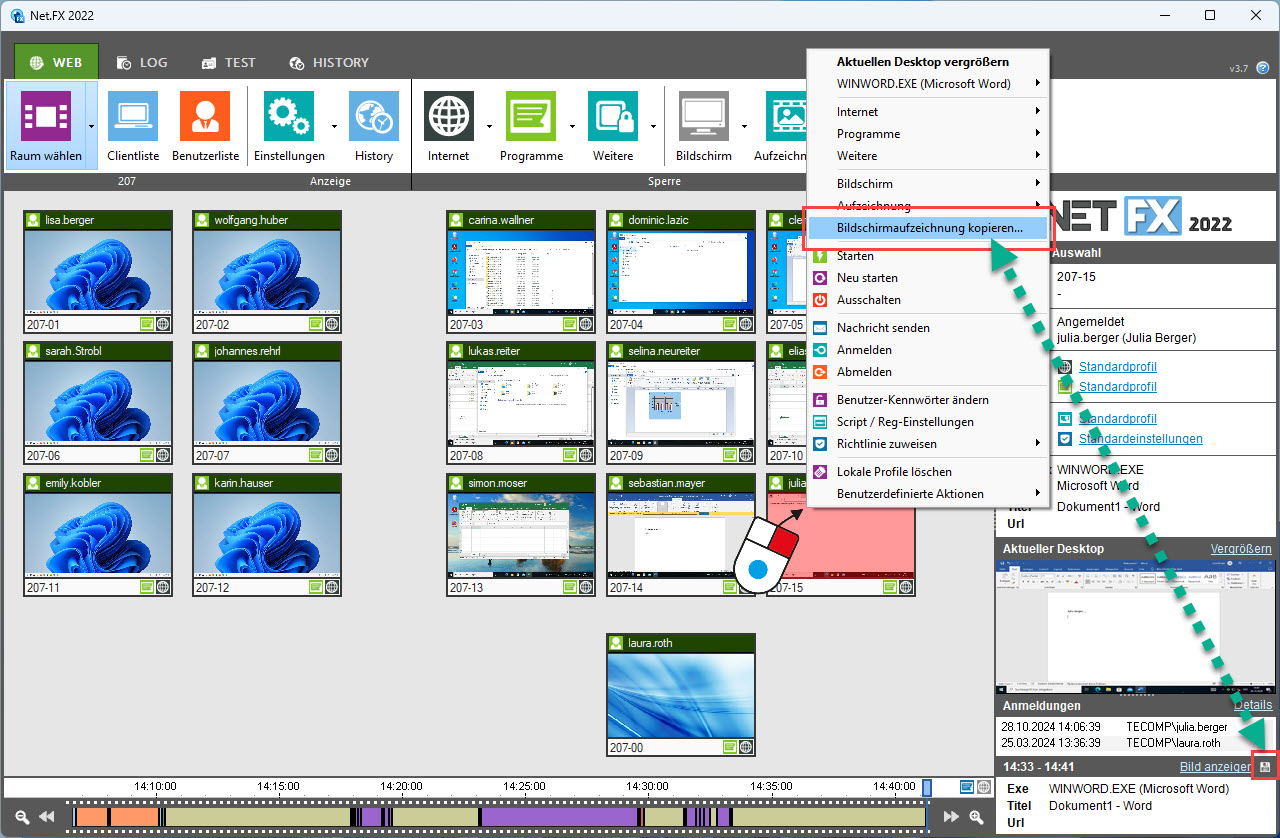Viewport: 1280px width, 838px height.
Task: Click the Vergrößern link
Action: 1241,549
